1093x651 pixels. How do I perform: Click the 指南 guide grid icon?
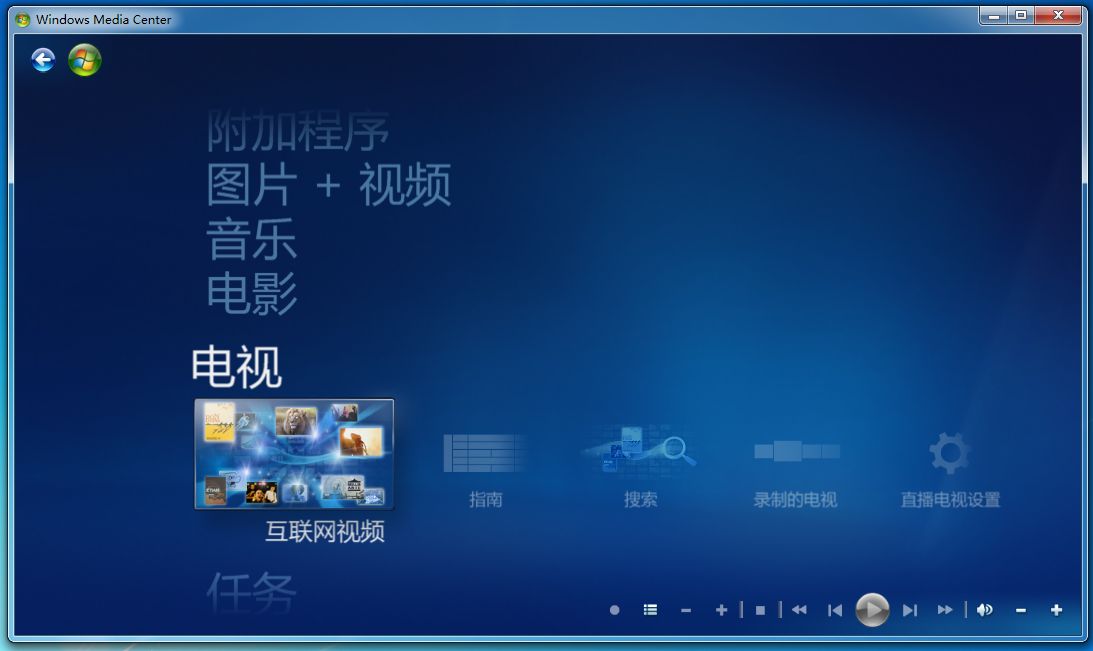[x=484, y=452]
